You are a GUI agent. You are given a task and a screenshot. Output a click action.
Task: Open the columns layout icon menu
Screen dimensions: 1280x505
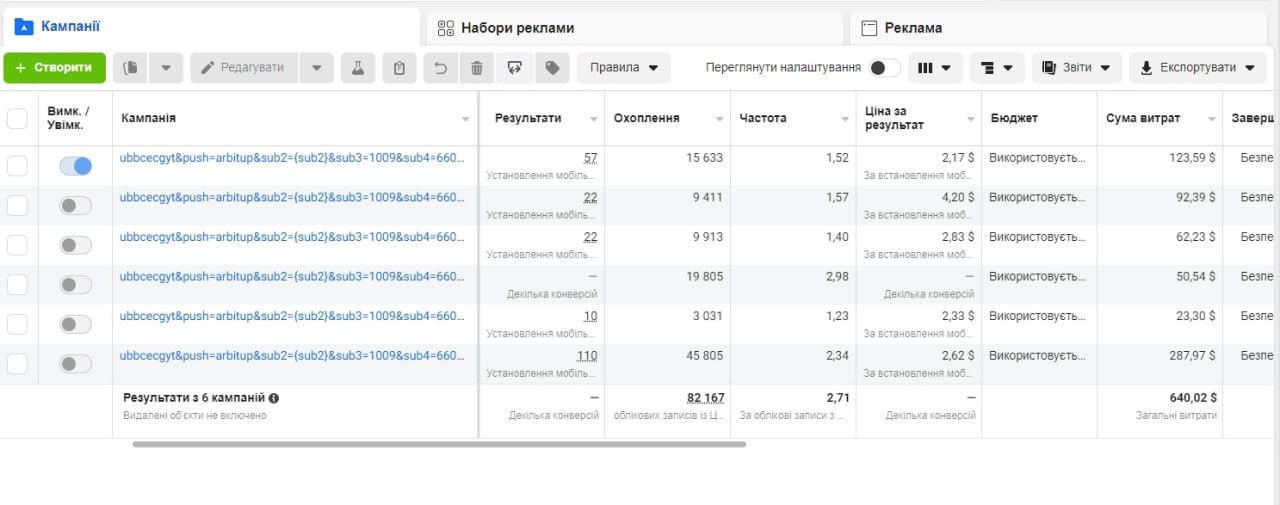pyautogui.click(x=935, y=68)
